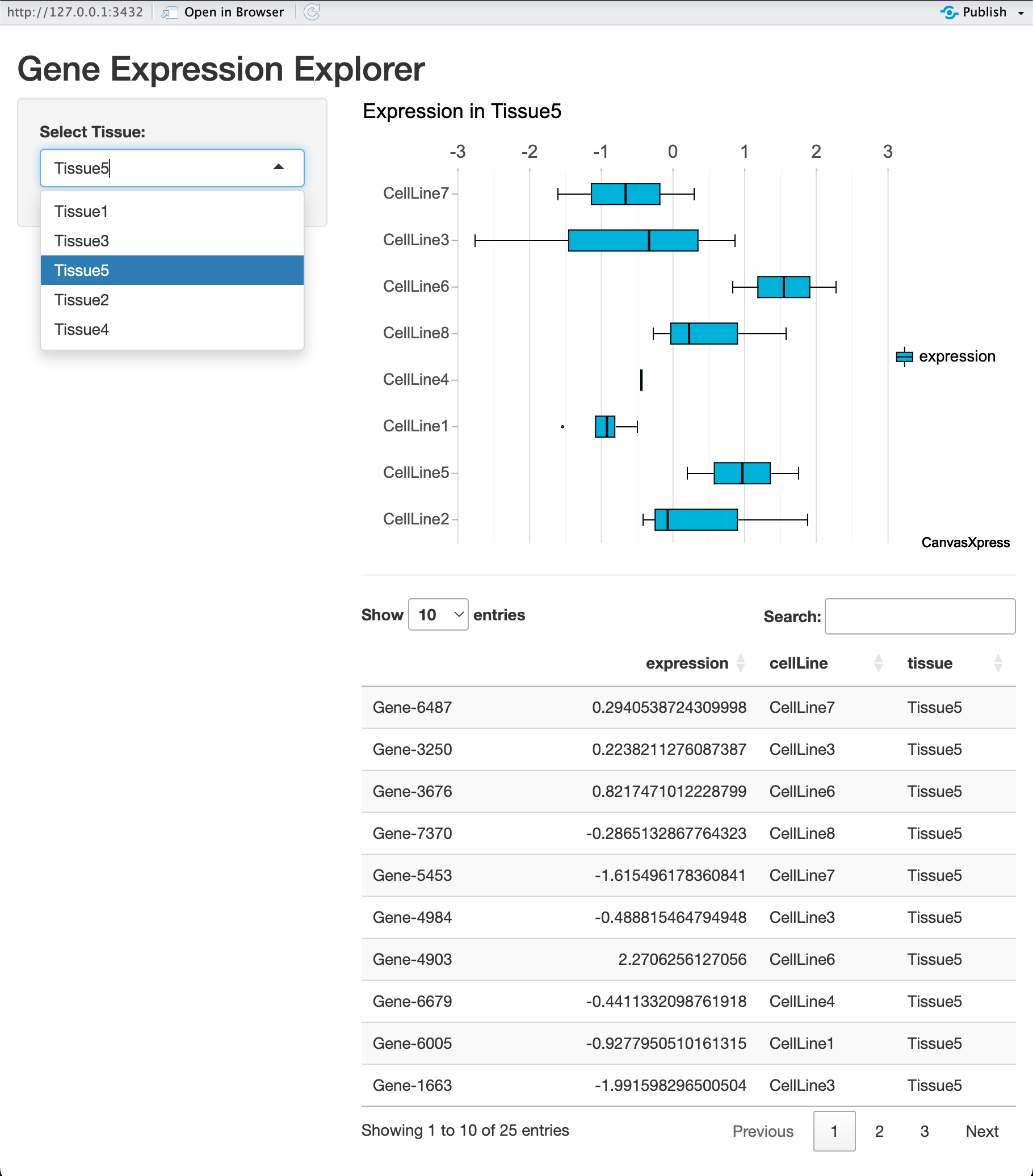Select the Tissue4 option

tap(81, 329)
